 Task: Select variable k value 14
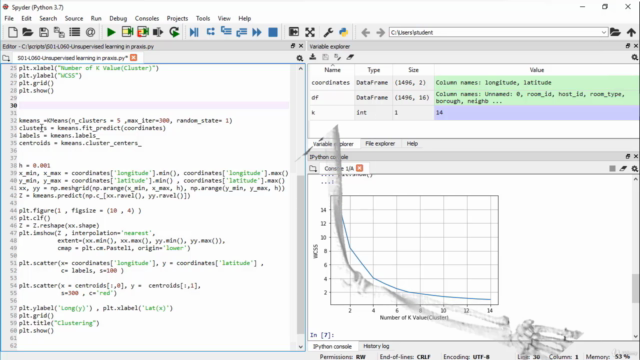click(537, 113)
